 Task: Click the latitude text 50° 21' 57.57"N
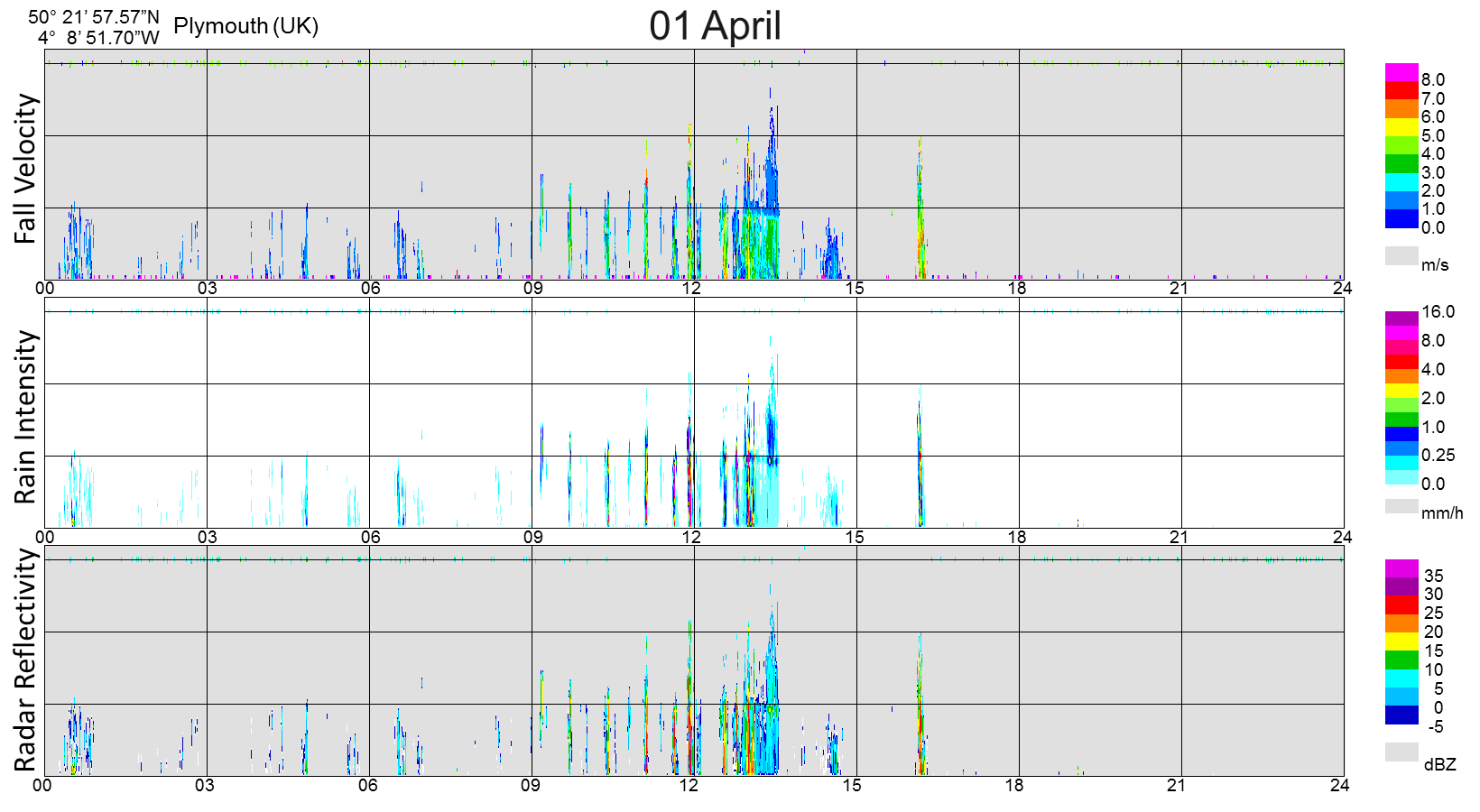[94, 17]
